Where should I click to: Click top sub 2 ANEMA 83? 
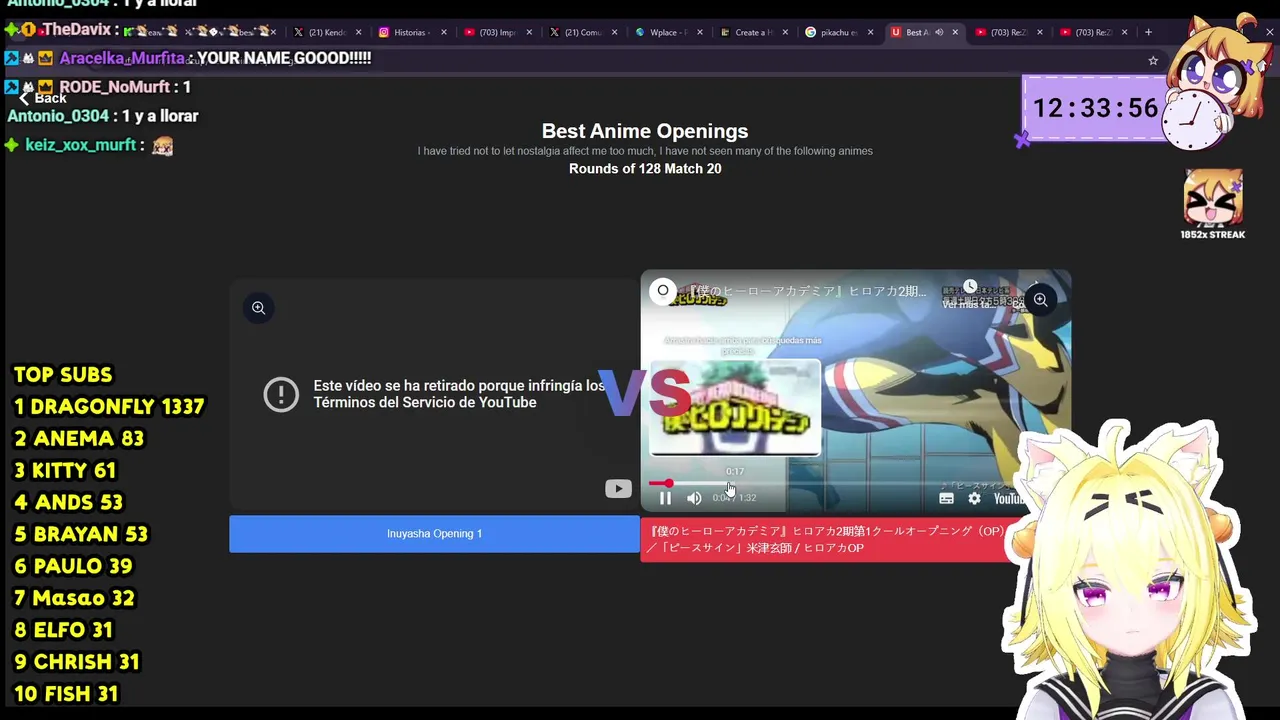pos(79,439)
